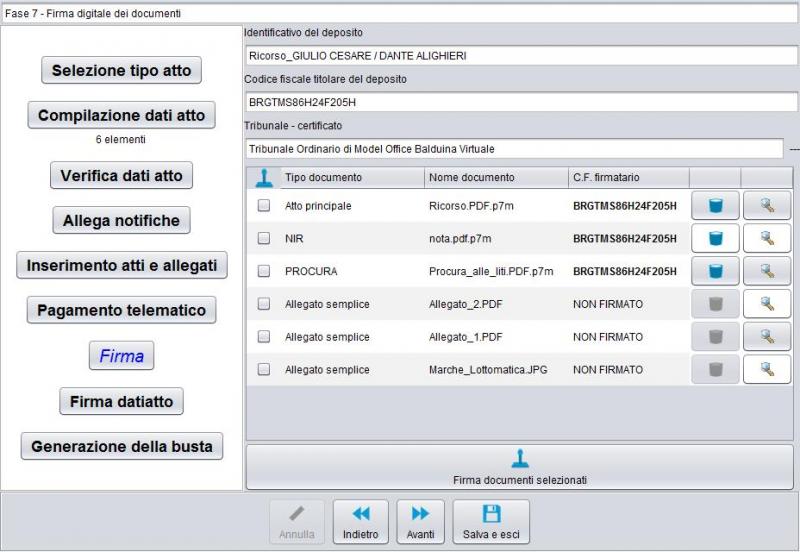Delete signature for nota.pdf.p7m row
This screenshot has height=552, width=800.
715,238
